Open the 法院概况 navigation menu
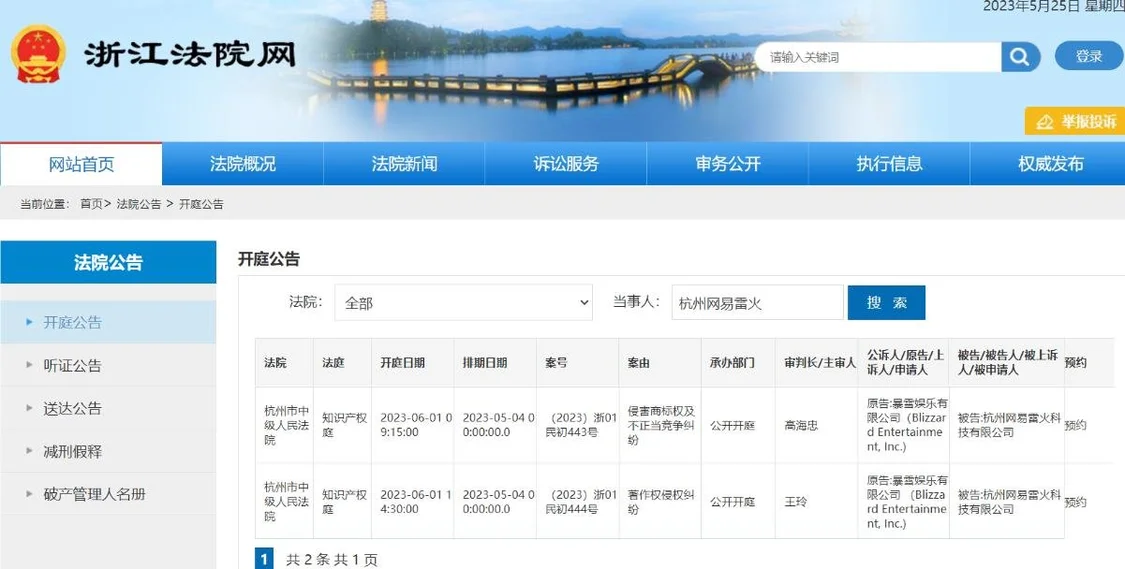The image size is (1125, 569). pos(243,164)
